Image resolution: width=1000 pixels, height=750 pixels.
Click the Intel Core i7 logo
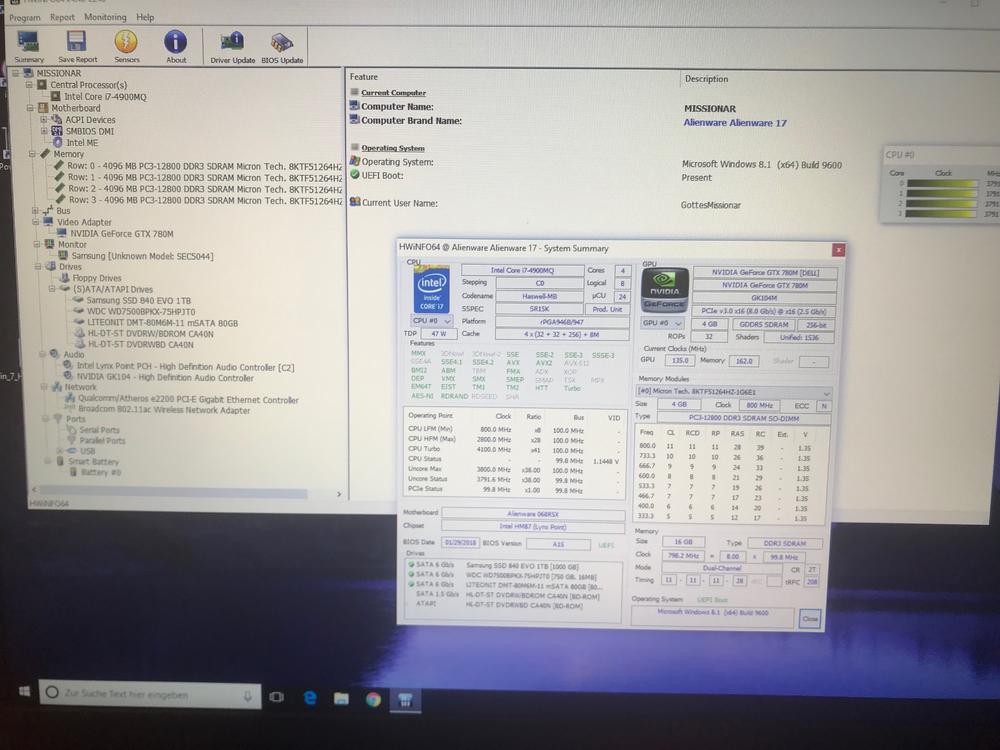pyautogui.click(x=431, y=289)
